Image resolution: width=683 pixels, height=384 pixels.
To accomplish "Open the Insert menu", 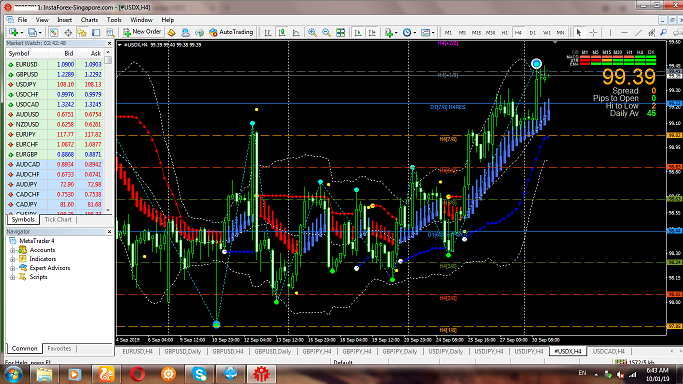I will 64,20.
